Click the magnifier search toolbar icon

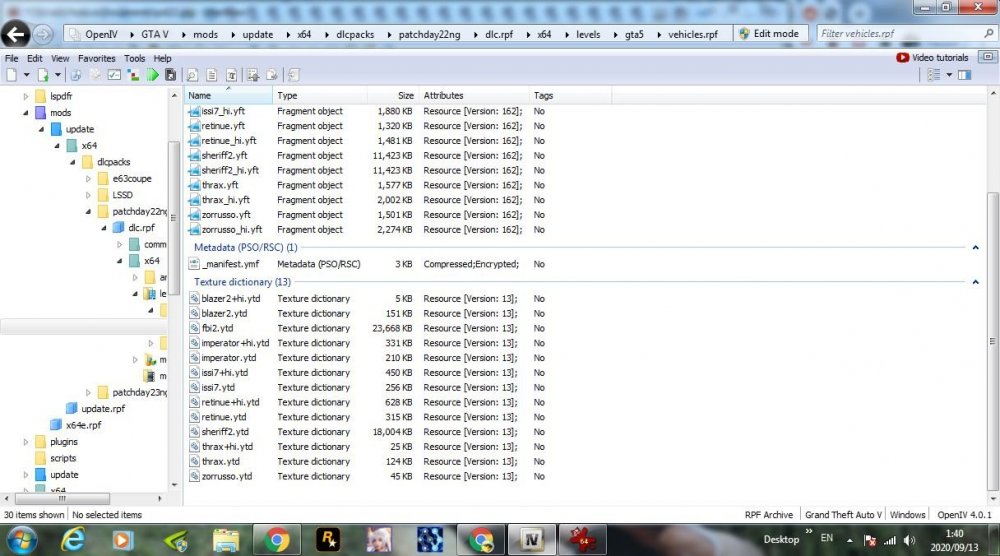192,75
